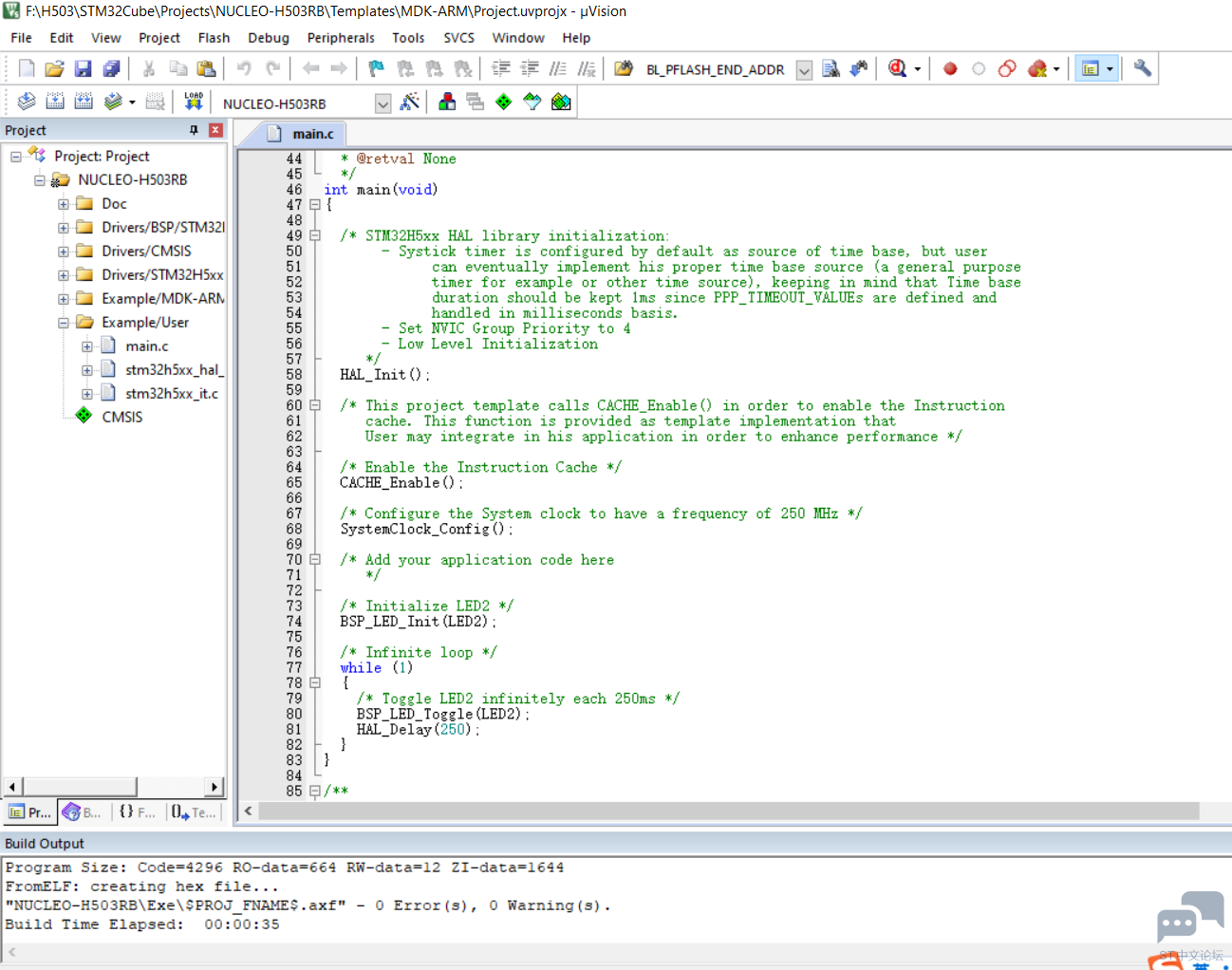Expand the main.c tree node

click(87, 346)
